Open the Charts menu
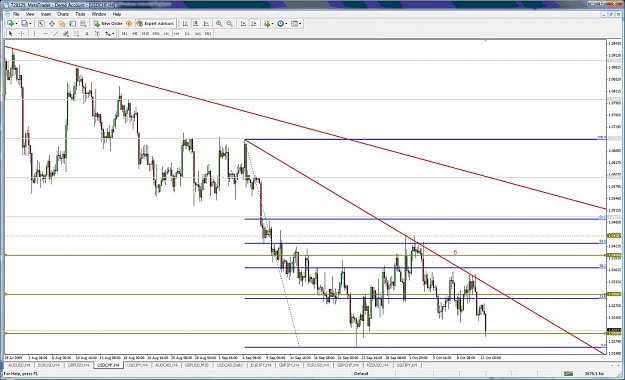Viewport: 625px width, 380px height. click(63, 14)
